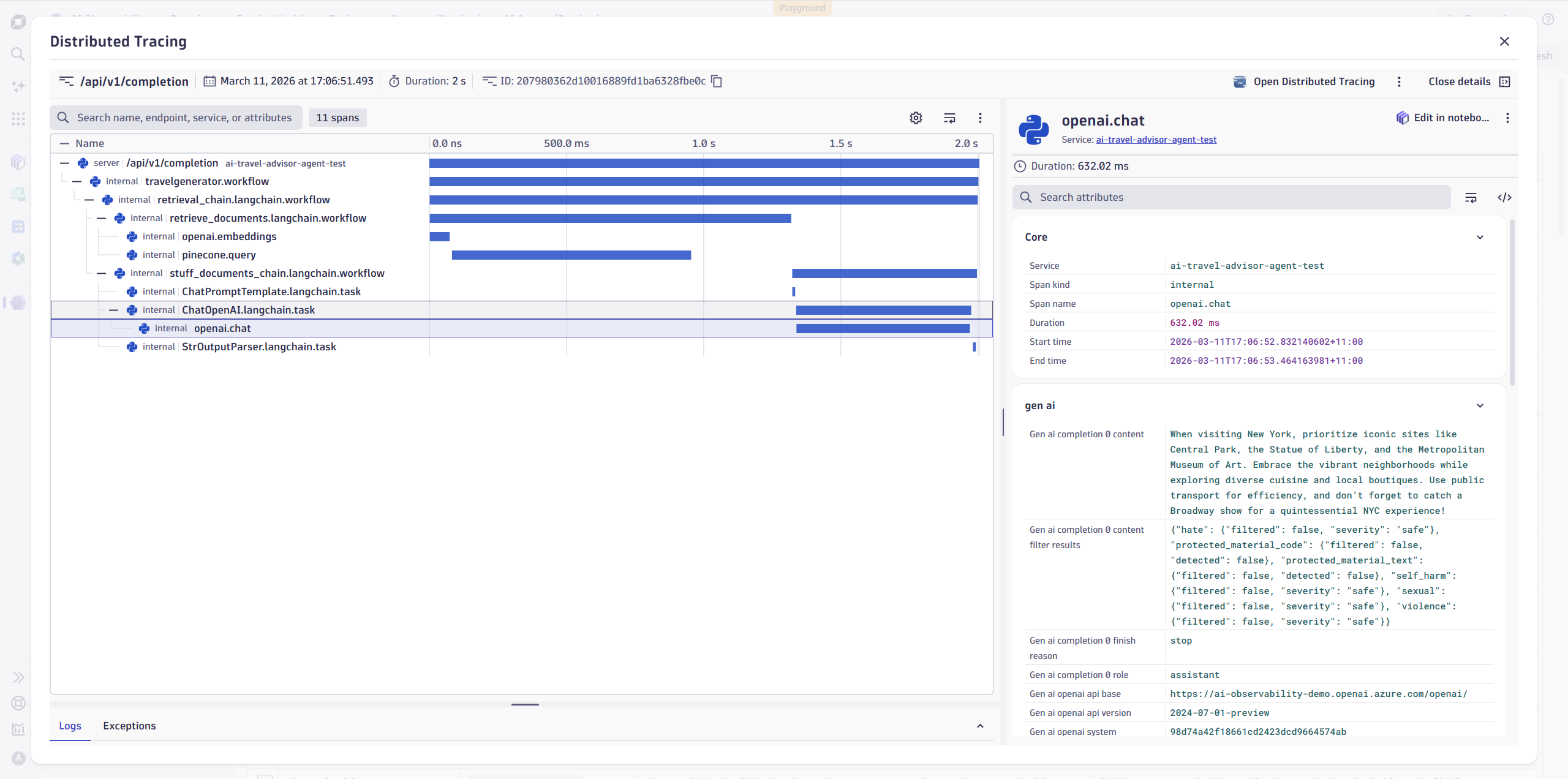
Task: Collapse stuff_documents_chain.langchain.workflow span
Action: pyautogui.click(x=101, y=273)
